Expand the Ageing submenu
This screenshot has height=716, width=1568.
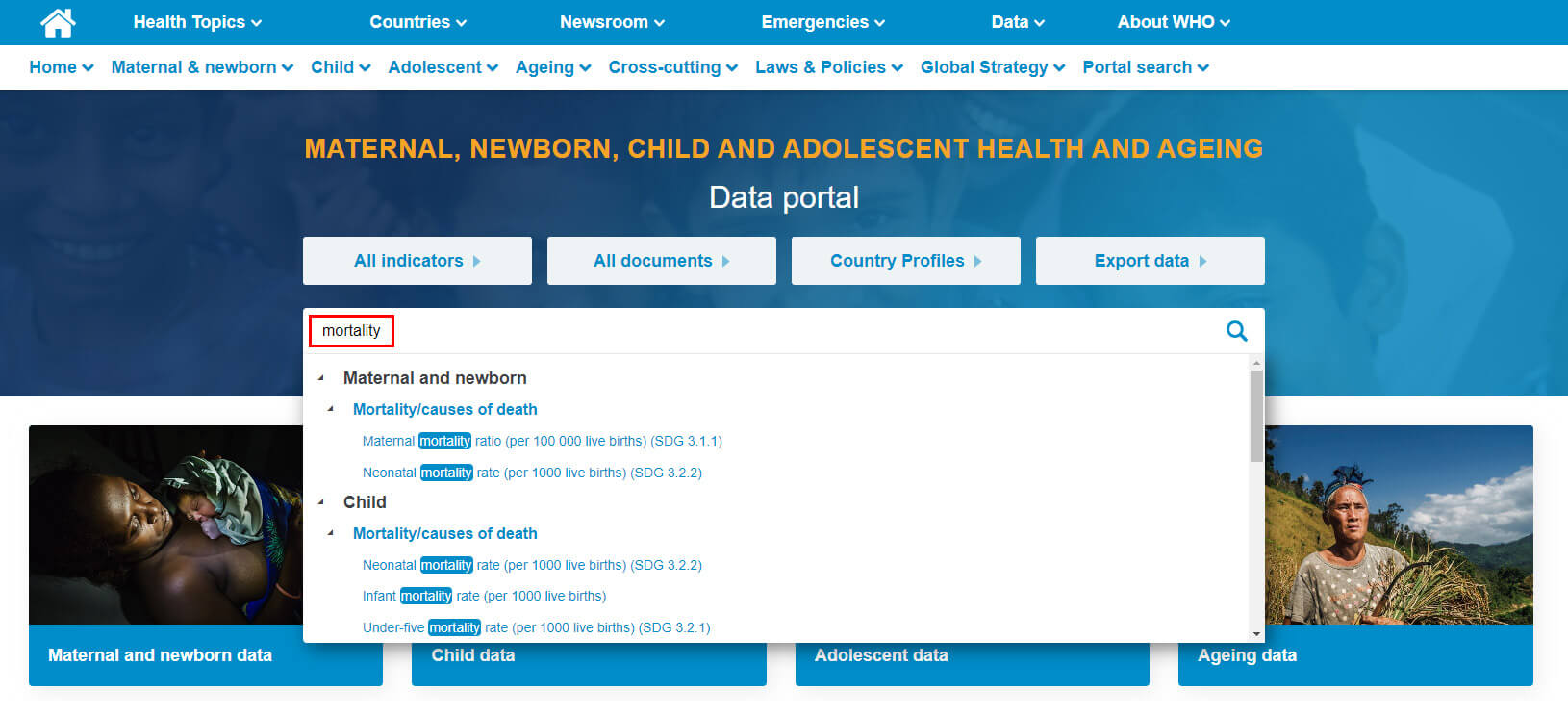(553, 67)
